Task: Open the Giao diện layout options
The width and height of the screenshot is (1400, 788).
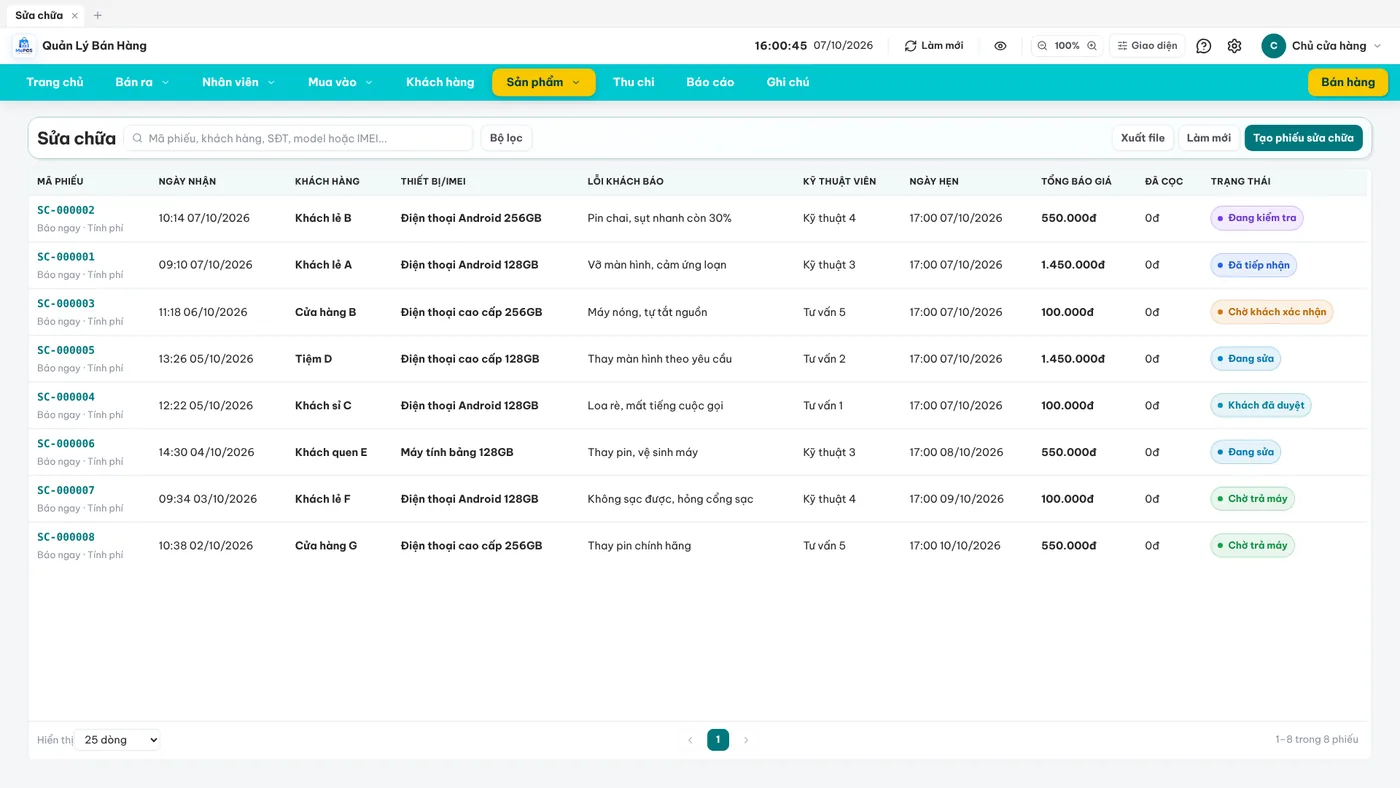Action: tap(1147, 46)
